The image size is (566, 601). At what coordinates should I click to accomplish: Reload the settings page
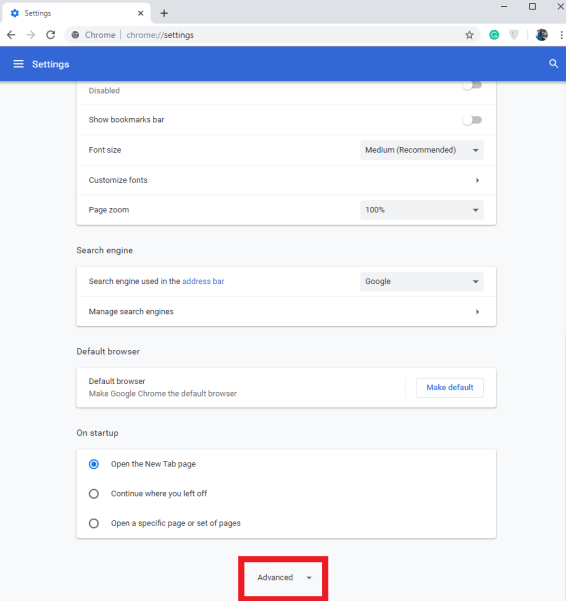[x=51, y=35]
